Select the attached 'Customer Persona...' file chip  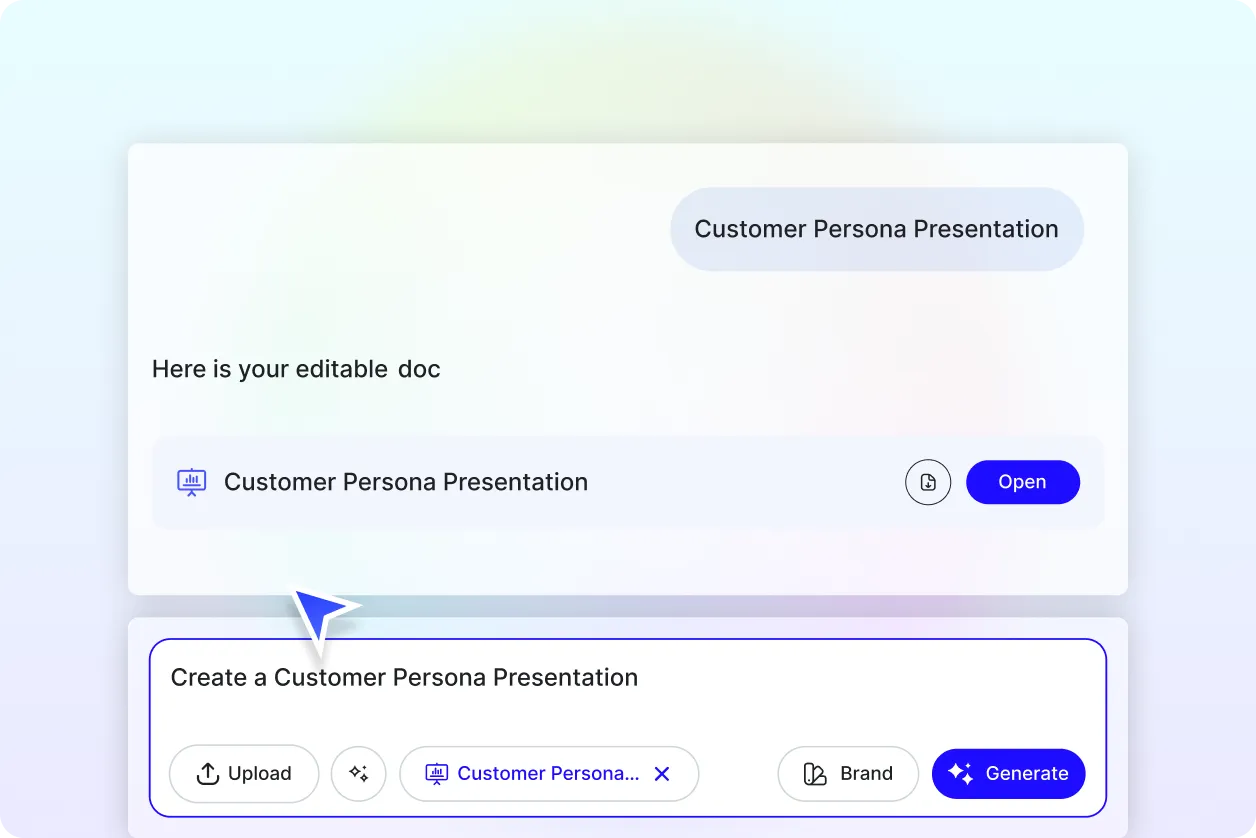548,773
